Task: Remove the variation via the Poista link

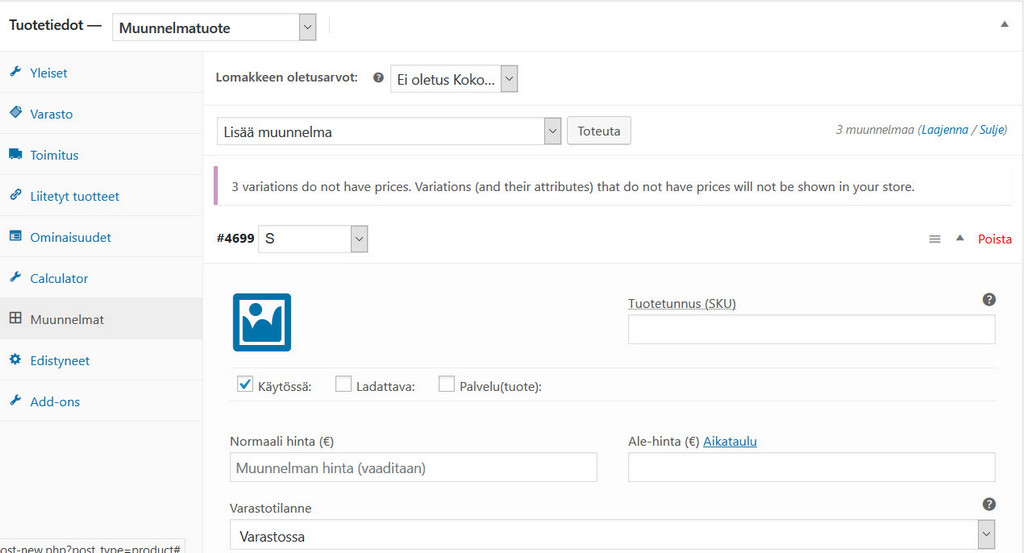Action: tap(994, 239)
